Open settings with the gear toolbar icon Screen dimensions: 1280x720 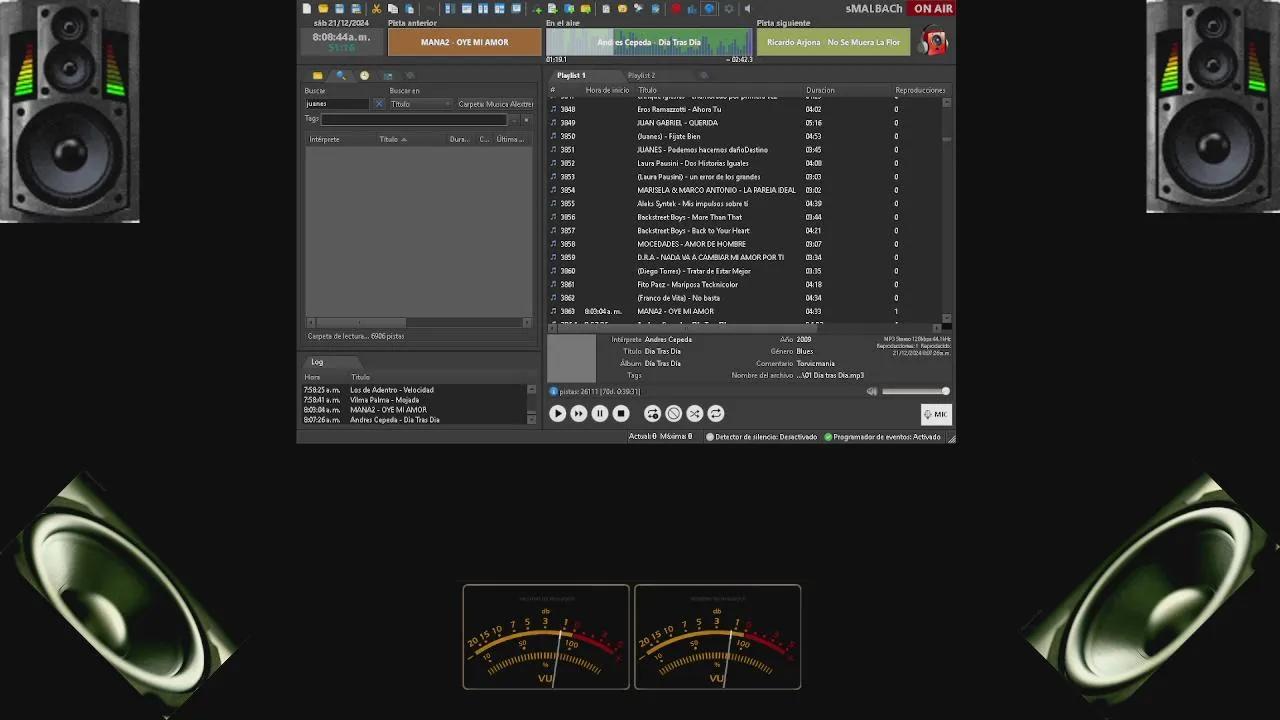pyautogui.click(x=728, y=8)
